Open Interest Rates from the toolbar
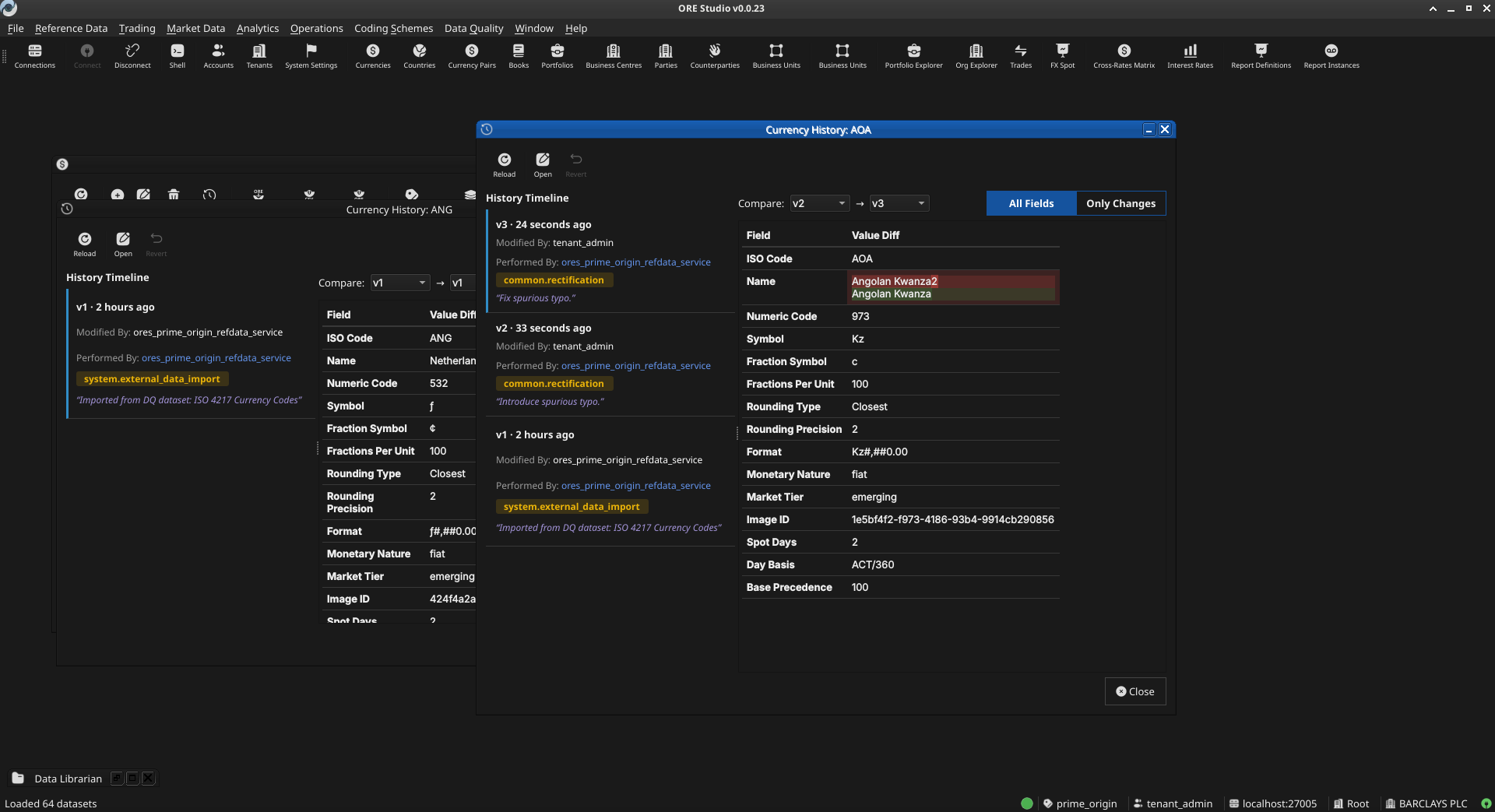The height and width of the screenshot is (812, 1495). pyautogui.click(x=1191, y=56)
